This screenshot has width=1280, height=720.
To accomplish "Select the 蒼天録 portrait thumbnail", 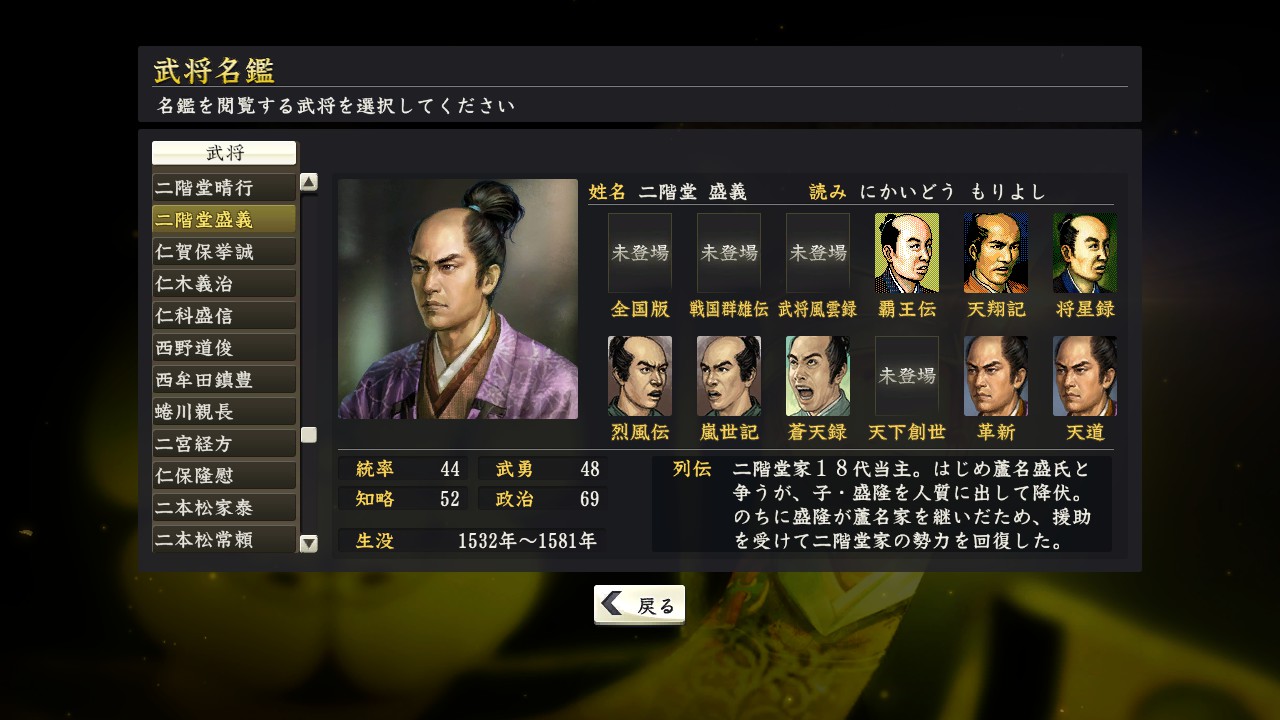I will tap(818, 376).
